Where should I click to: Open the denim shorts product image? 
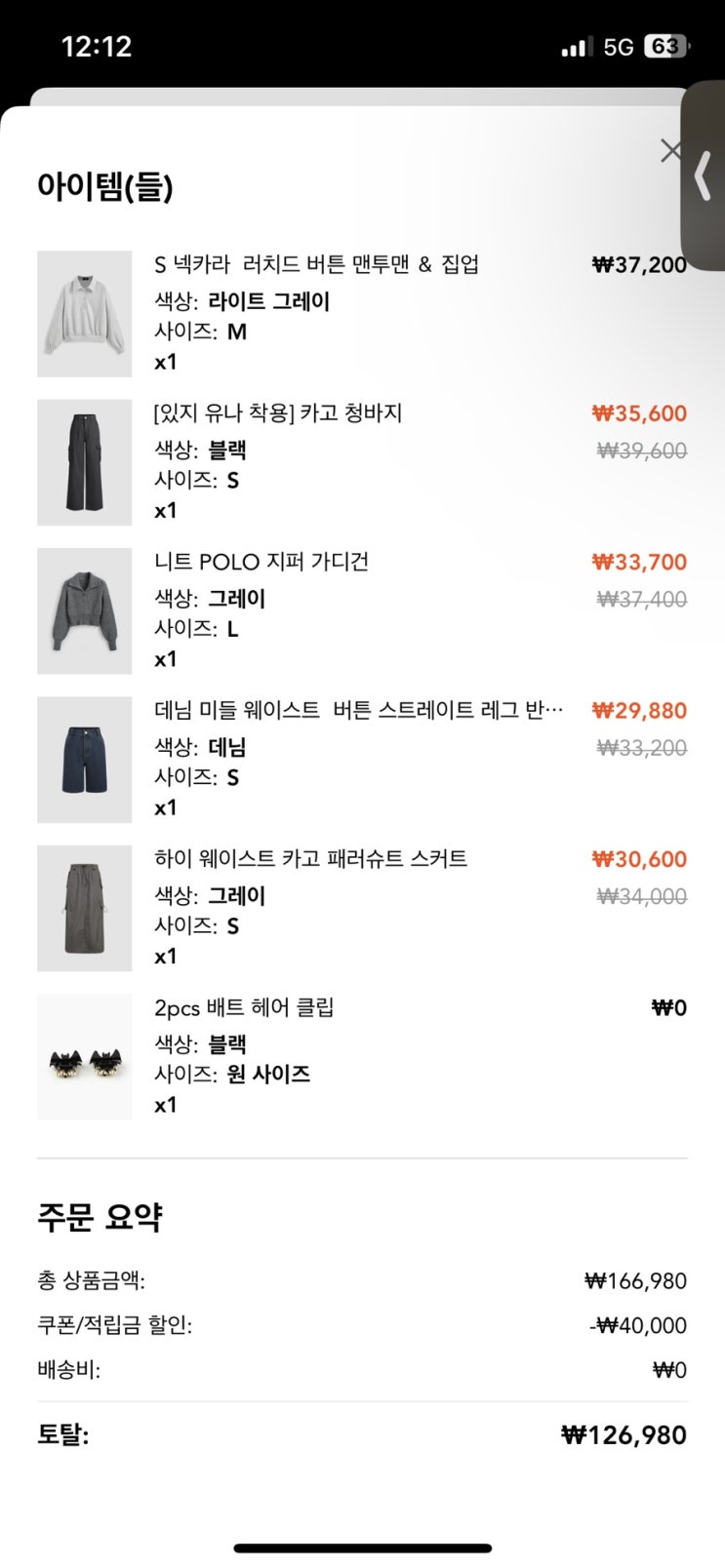click(84, 760)
